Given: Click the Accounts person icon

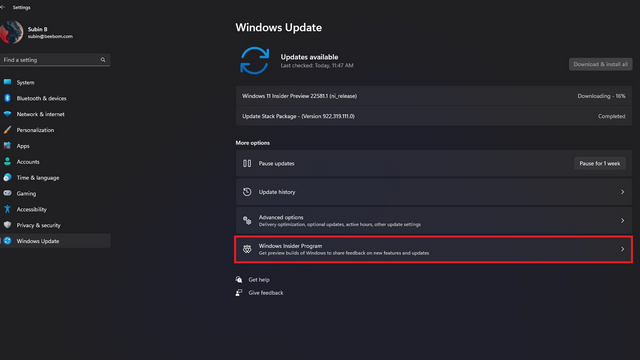Looking at the screenshot, I should (7, 162).
